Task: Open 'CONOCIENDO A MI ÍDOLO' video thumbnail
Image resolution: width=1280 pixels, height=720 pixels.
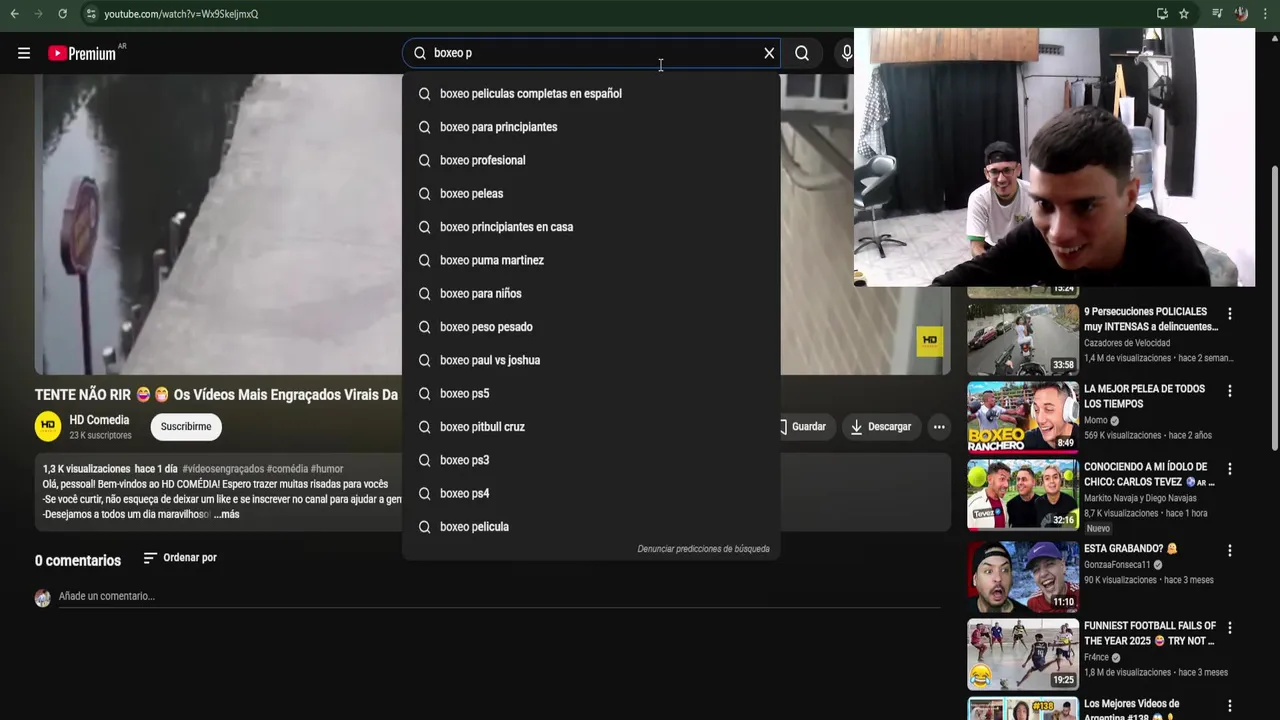Action: [x=1023, y=494]
